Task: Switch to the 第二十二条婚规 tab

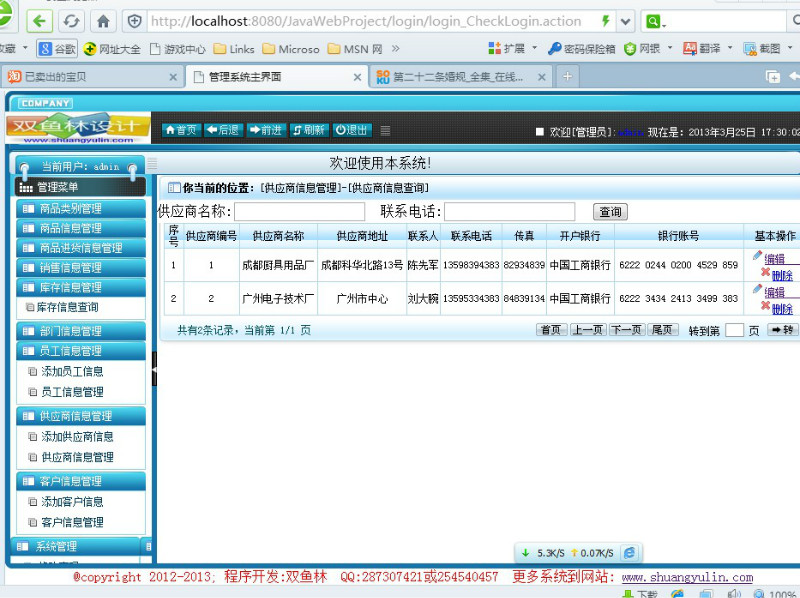Action: click(x=458, y=77)
